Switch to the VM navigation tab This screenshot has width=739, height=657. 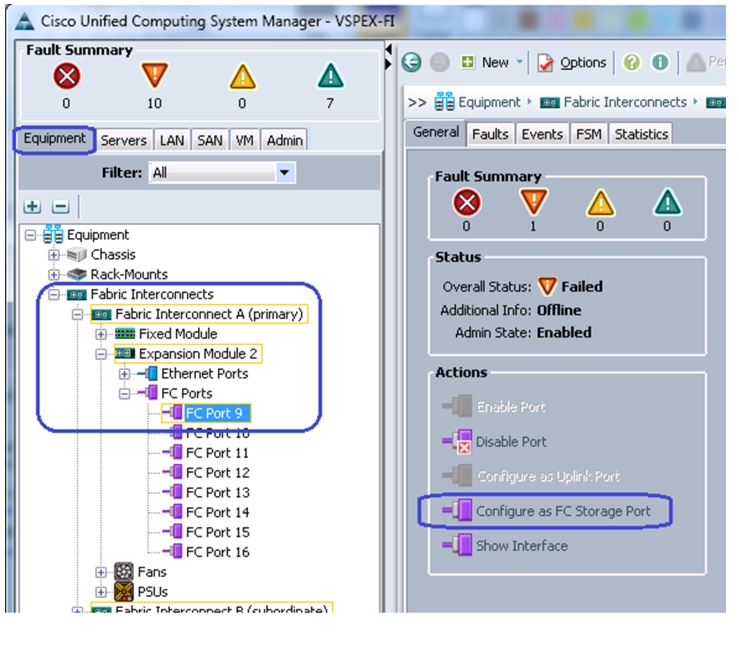tap(244, 140)
